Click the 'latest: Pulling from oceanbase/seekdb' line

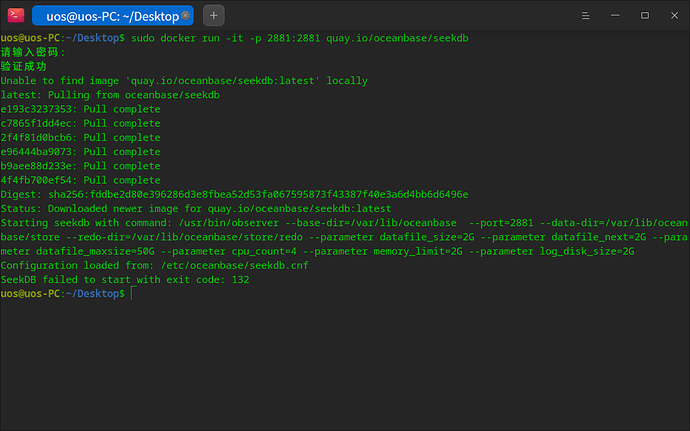110,94
